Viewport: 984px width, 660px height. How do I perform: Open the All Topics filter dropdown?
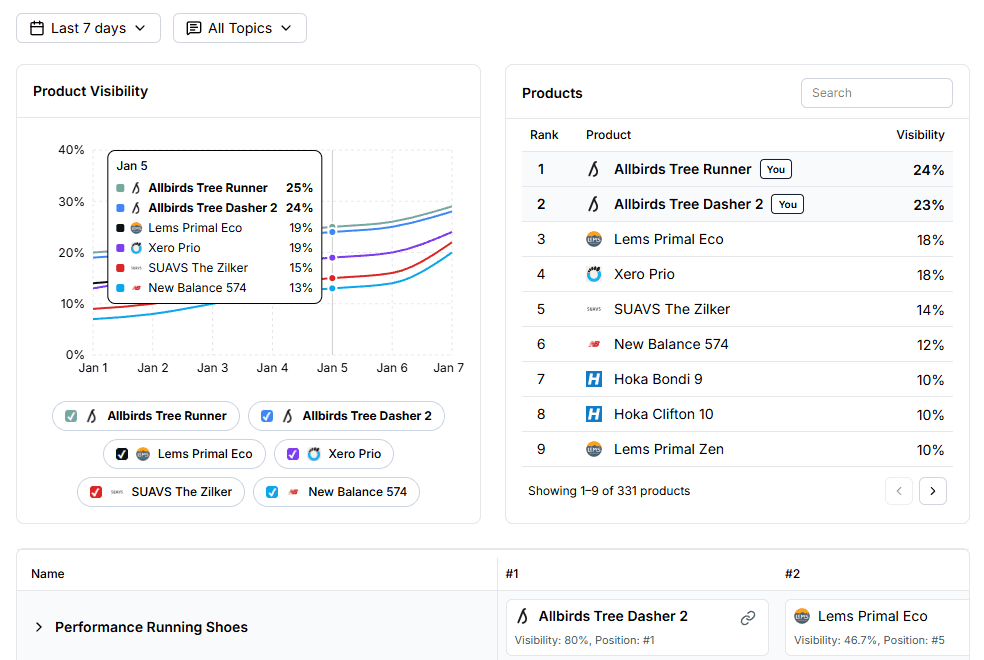click(x=239, y=28)
